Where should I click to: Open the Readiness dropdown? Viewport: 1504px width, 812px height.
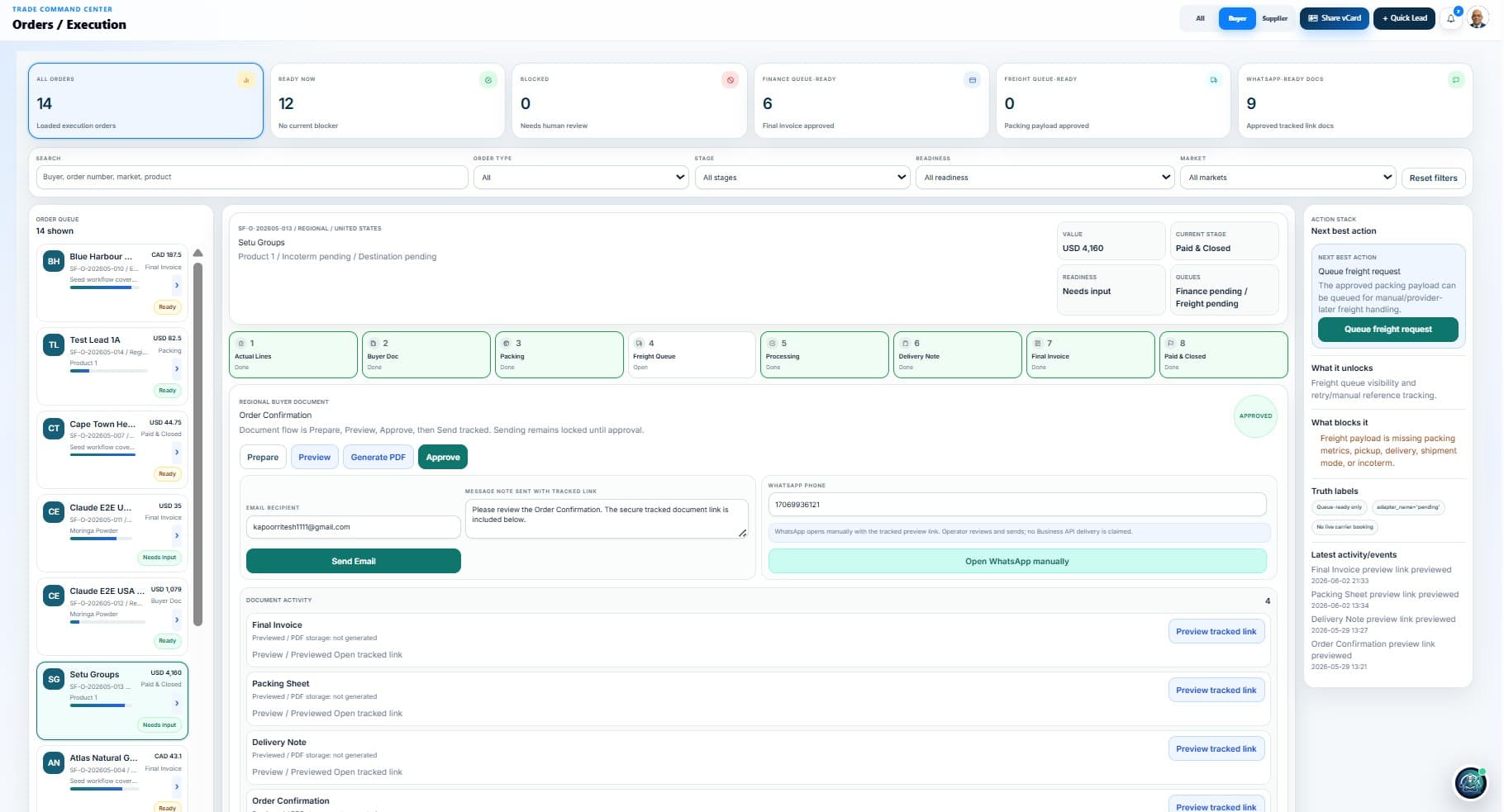point(1045,178)
